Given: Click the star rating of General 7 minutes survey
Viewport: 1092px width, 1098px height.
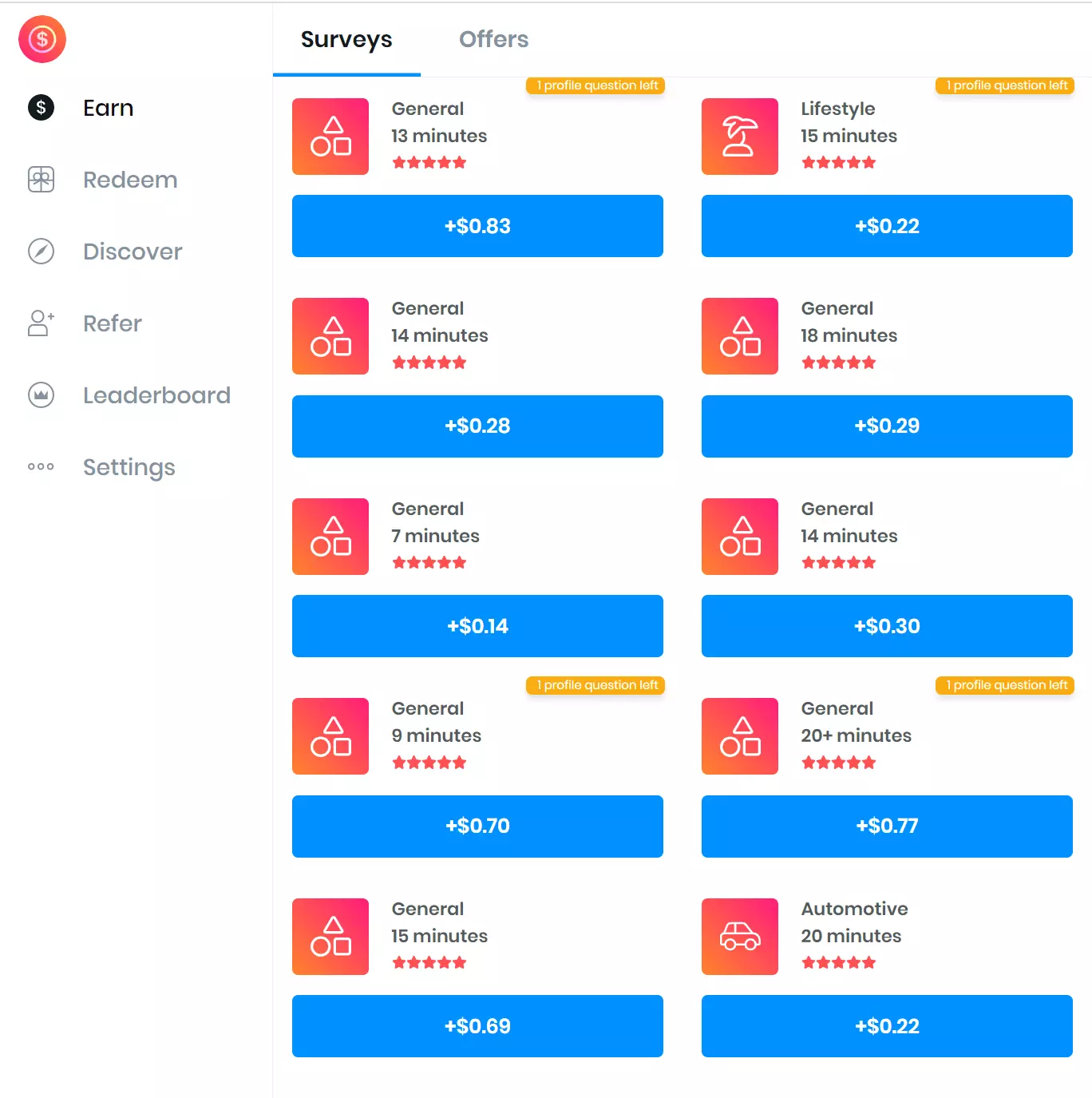Looking at the screenshot, I should [x=429, y=562].
